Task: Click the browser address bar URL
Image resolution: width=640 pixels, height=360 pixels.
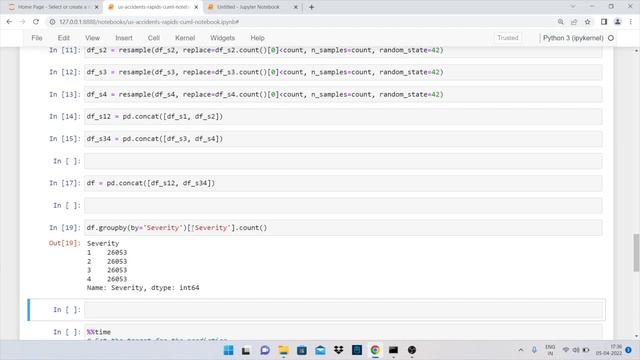Action: click(x=149, y=22)
